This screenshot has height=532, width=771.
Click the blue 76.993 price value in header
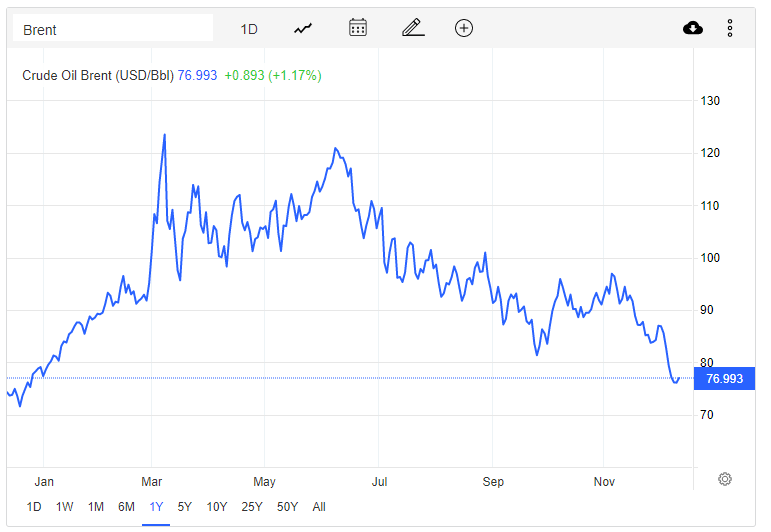[197, 75]
